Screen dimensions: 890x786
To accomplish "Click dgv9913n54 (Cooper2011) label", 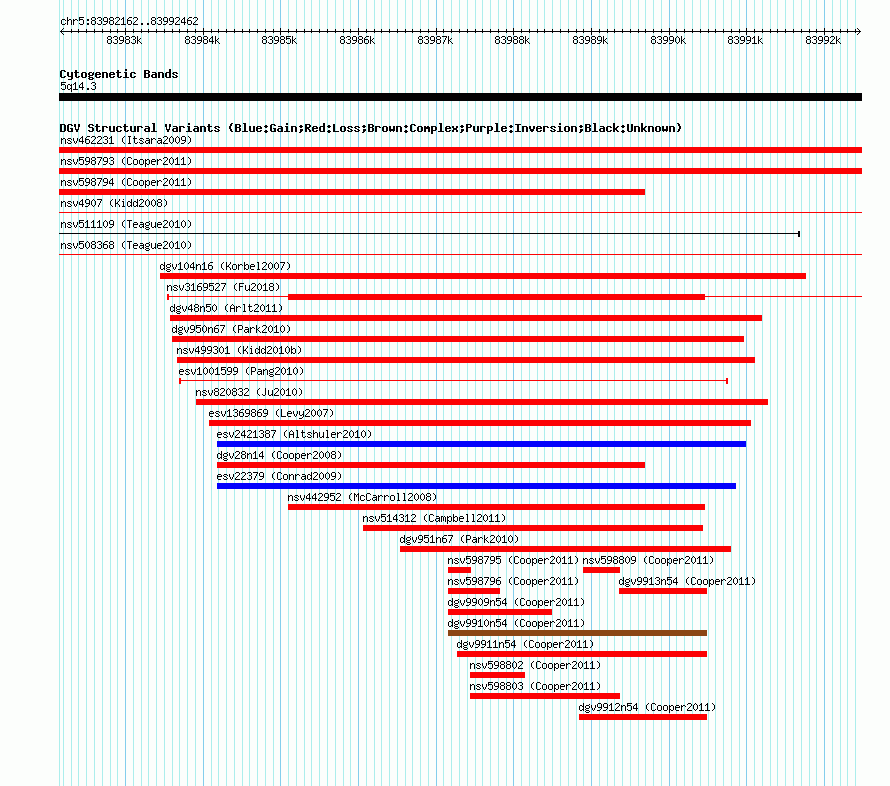I will pos(687,581).
